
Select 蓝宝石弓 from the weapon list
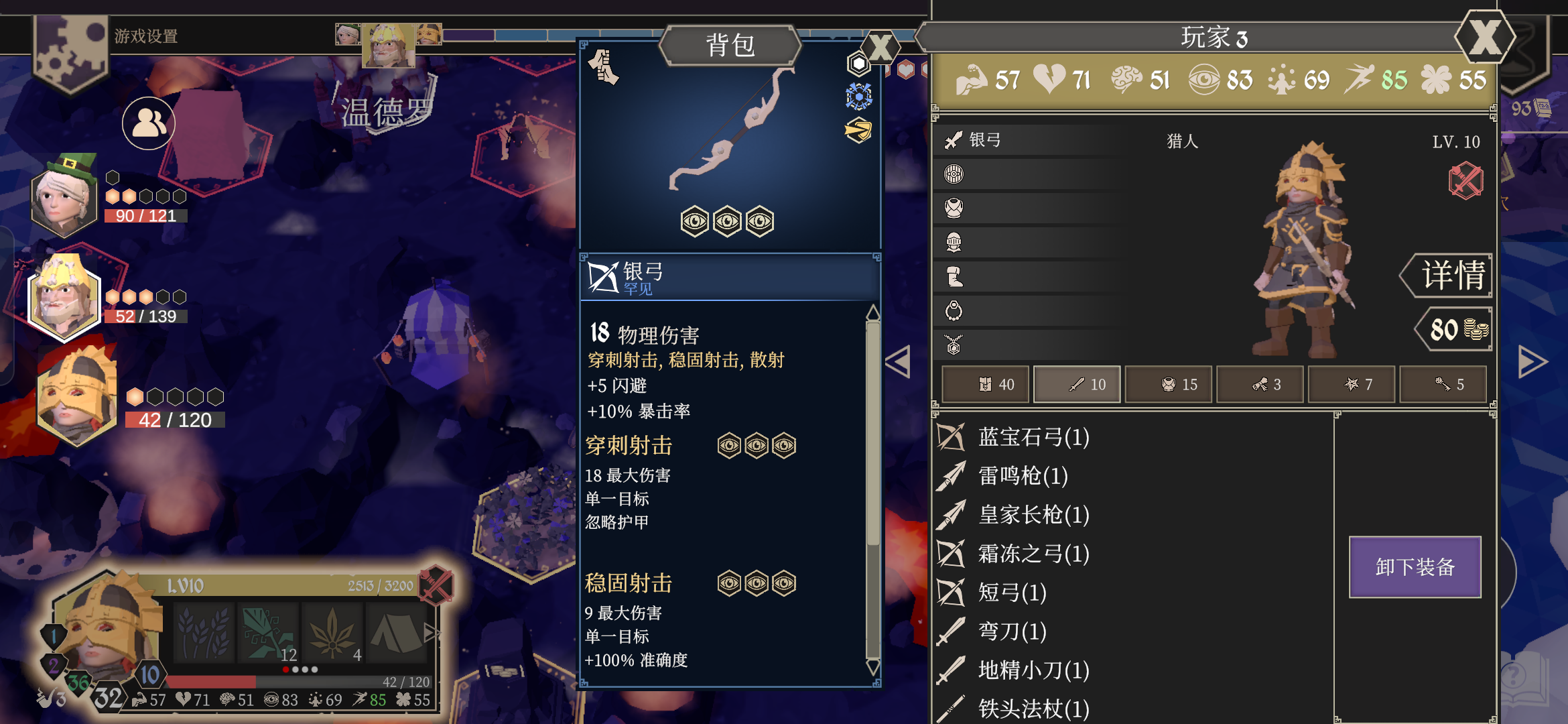[x=1034, y=438]
